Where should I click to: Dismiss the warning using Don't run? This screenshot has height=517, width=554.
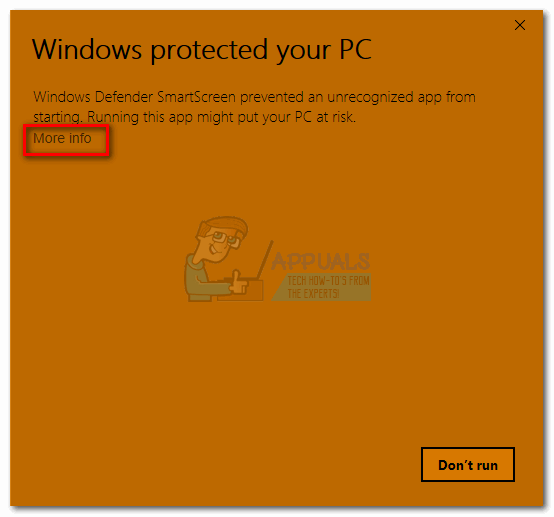tap(467, 464)
